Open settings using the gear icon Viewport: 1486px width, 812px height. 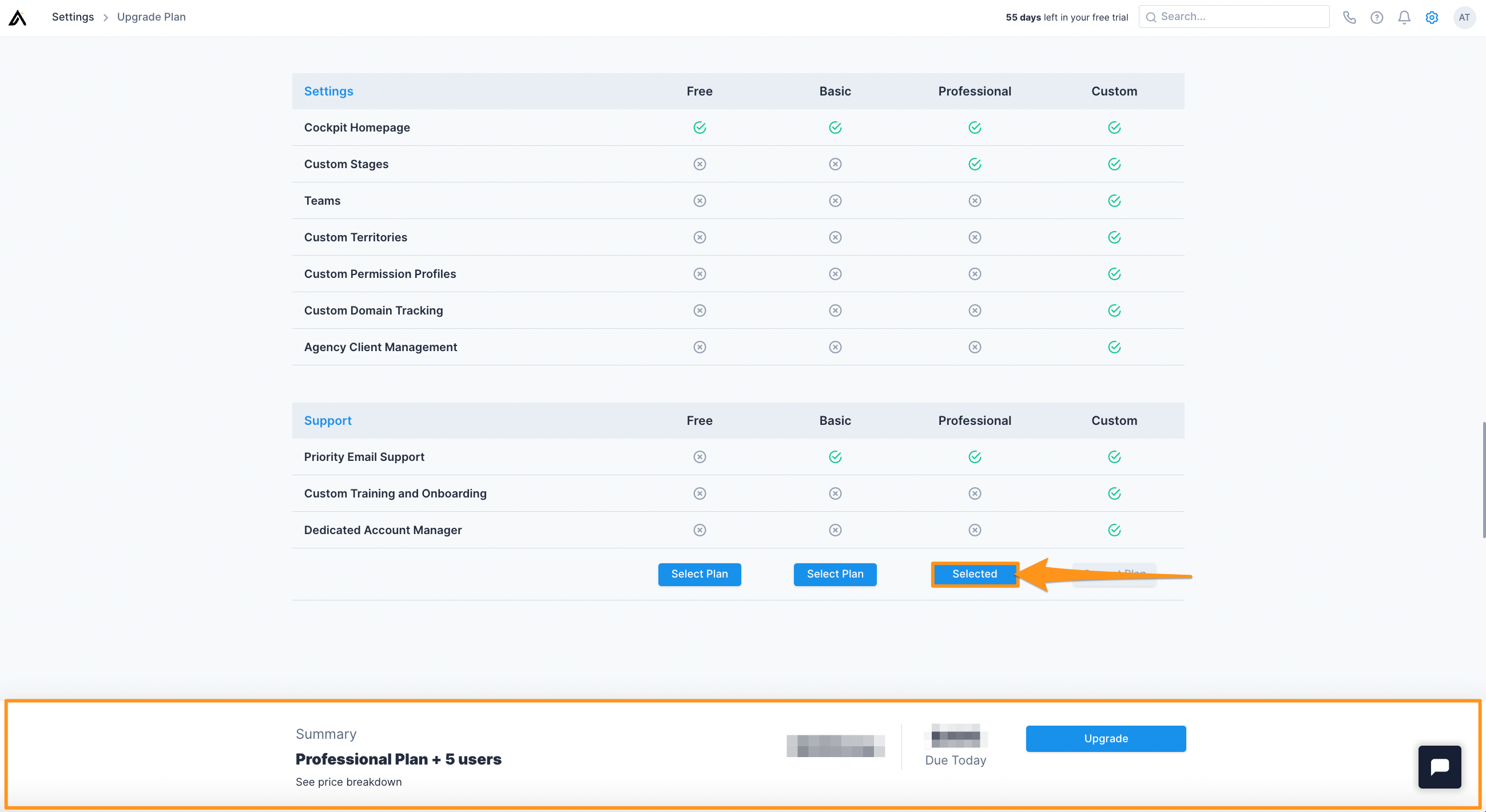[x=1432, y=17]
